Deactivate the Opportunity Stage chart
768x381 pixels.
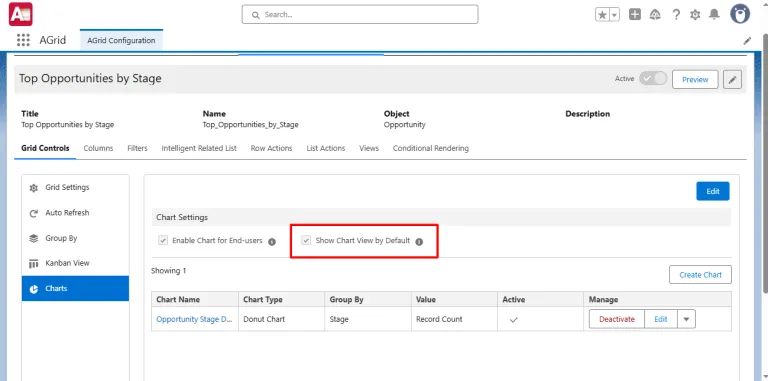coord(617,319)
